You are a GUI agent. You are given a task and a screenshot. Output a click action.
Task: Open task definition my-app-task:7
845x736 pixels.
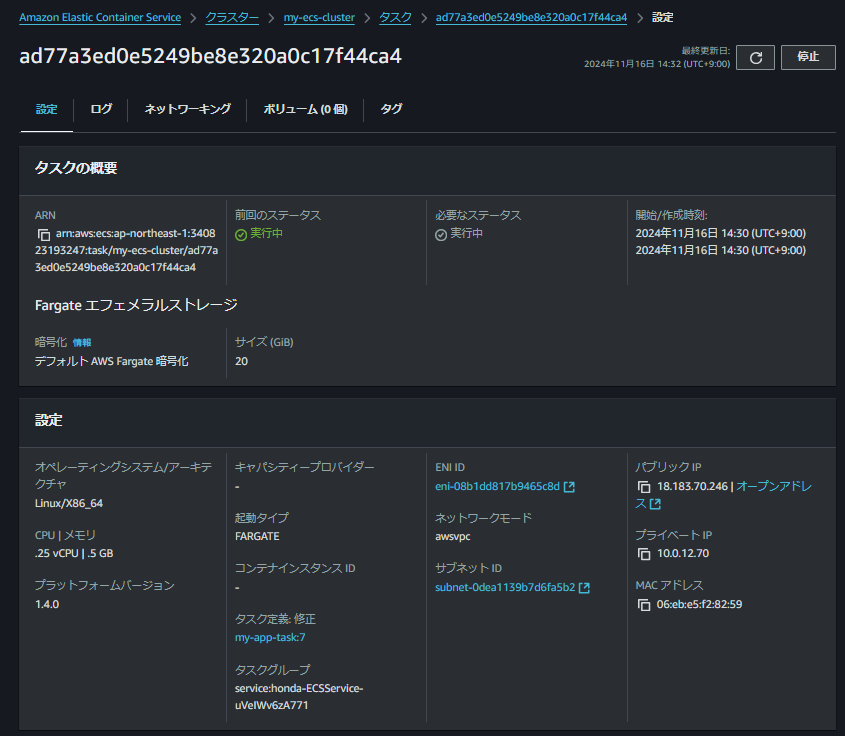270,637
